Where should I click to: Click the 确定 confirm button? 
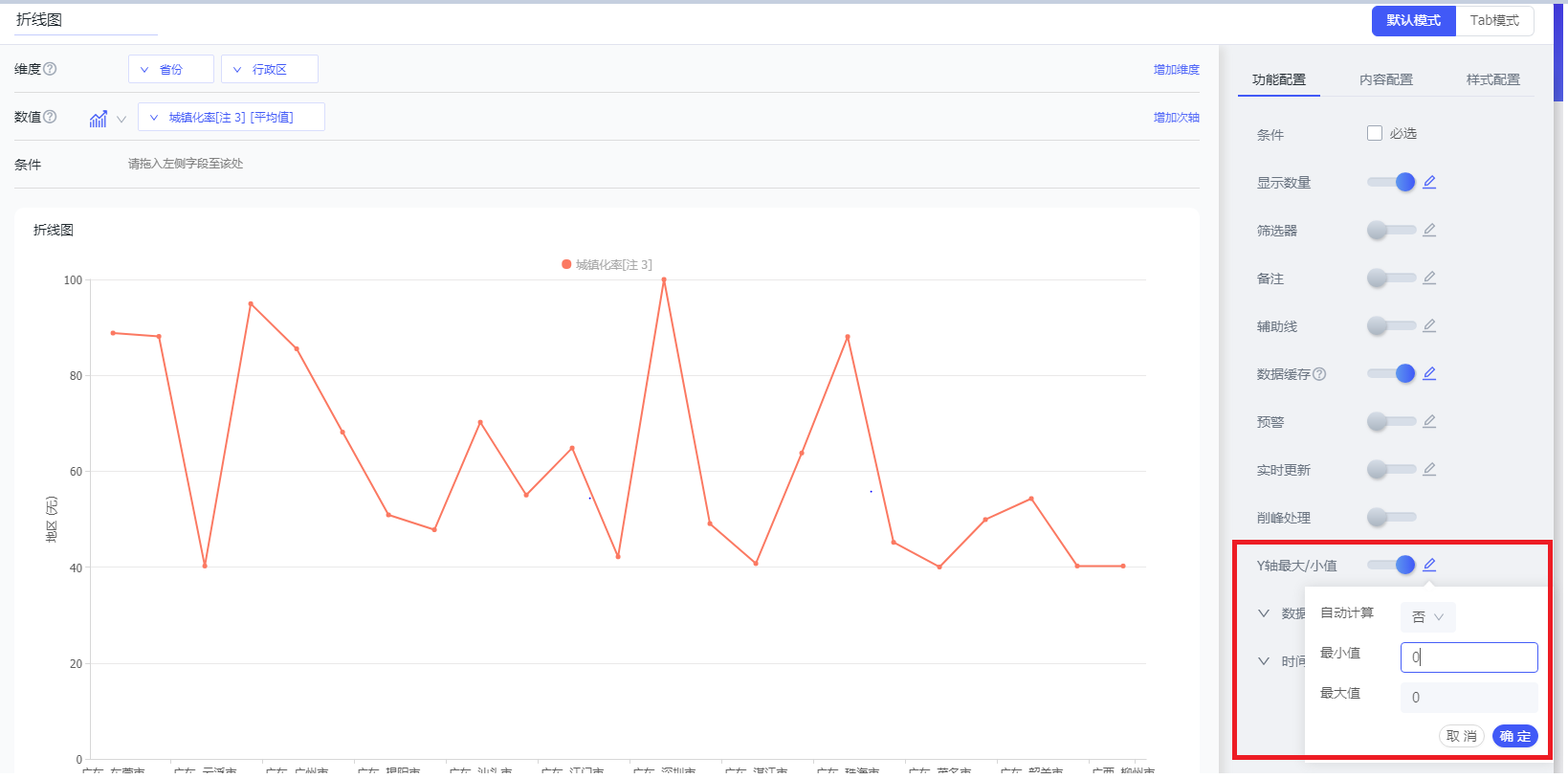tap(1514, 736)
